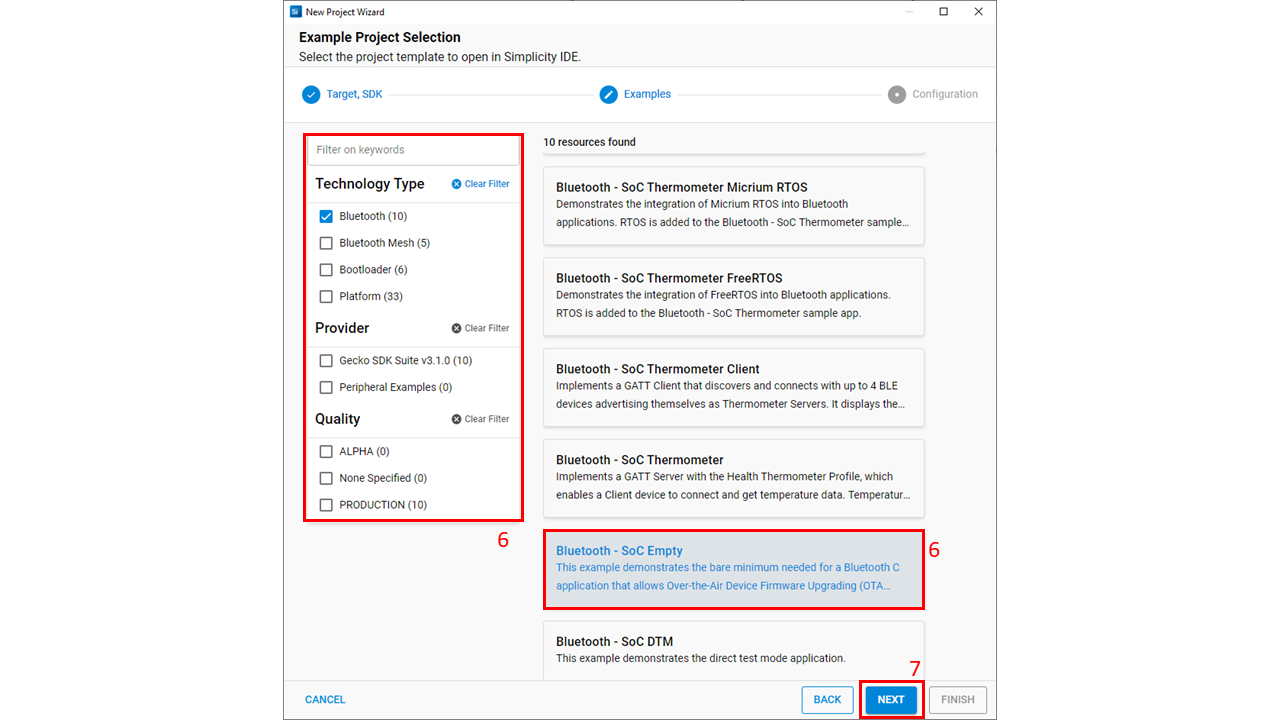Image resolution: width=1280 pixels, height=720 pixels.
Task: Click the Quality section heading
Action: point(338,419)
